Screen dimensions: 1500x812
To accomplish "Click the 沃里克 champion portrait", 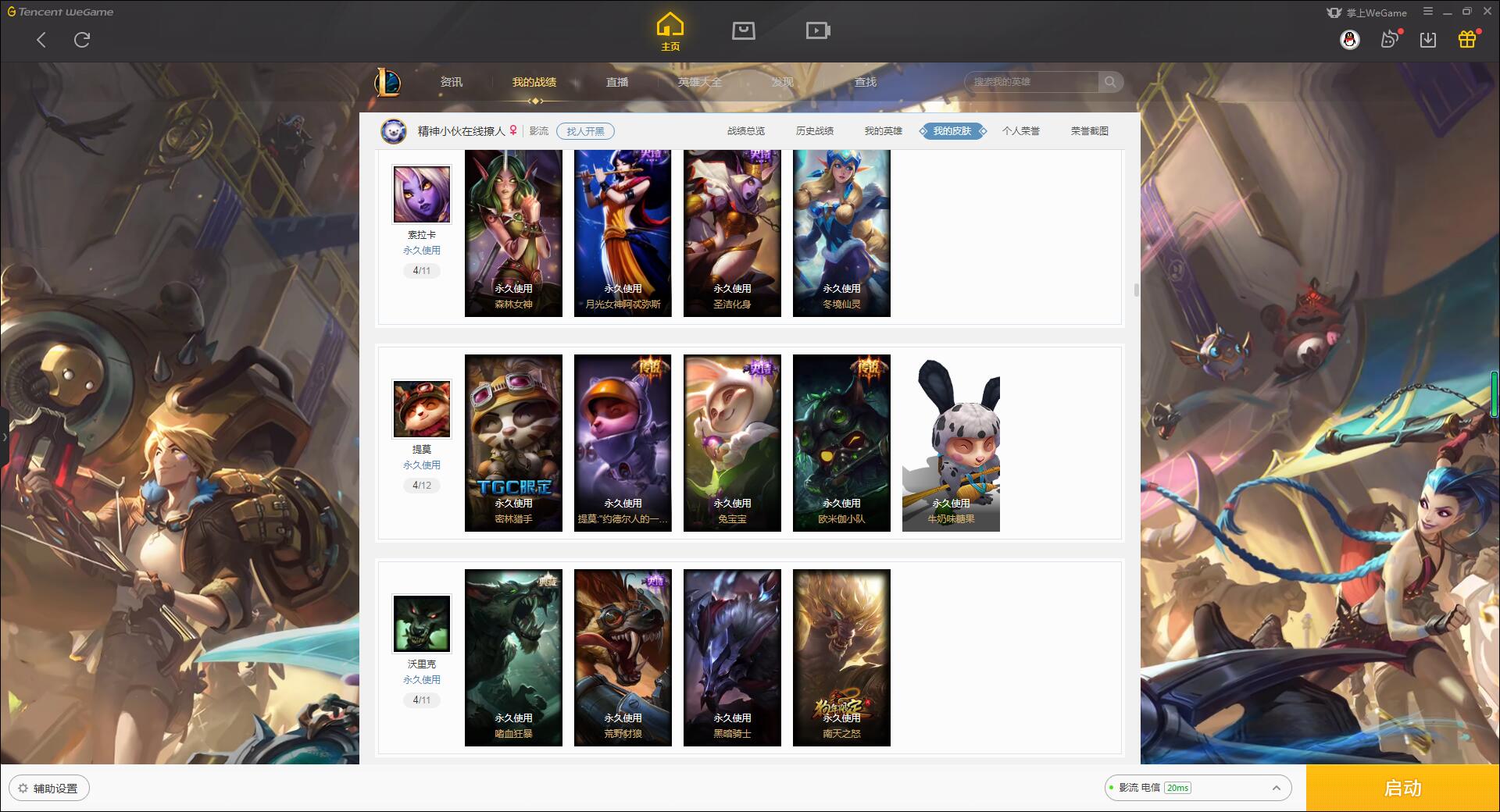I will [422, 624].
